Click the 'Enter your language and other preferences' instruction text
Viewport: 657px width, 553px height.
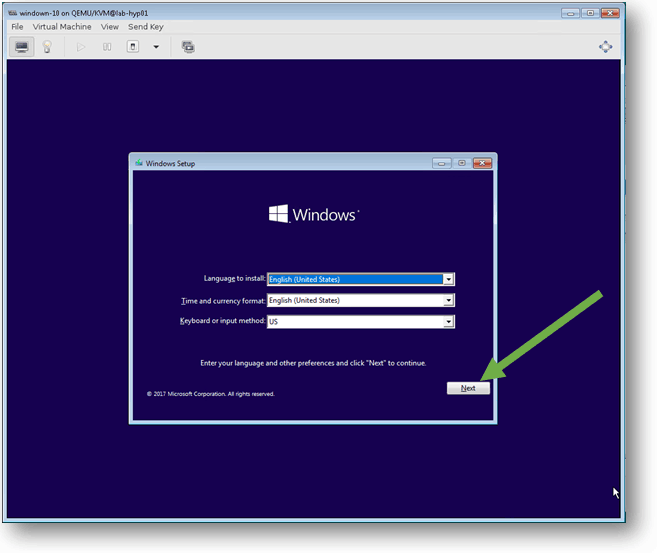point(313,363)
